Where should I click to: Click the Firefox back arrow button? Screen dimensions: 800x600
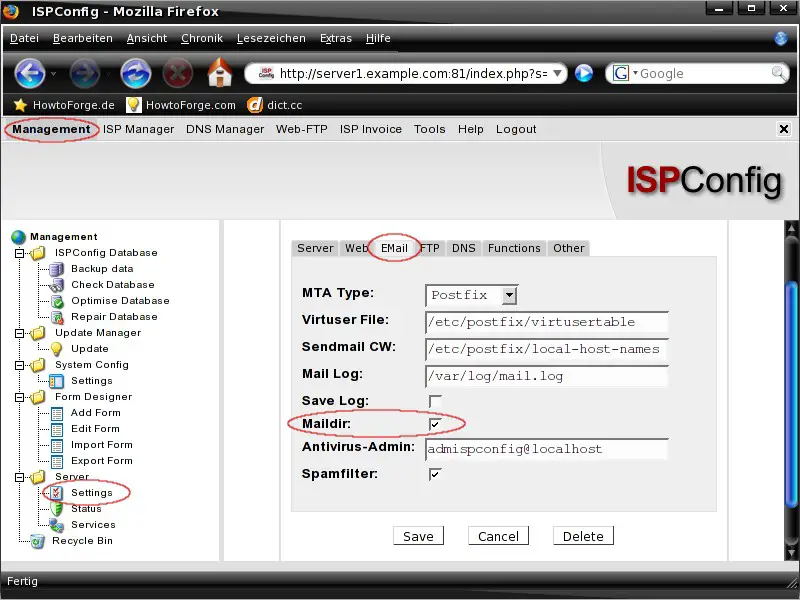pos(30,73)
